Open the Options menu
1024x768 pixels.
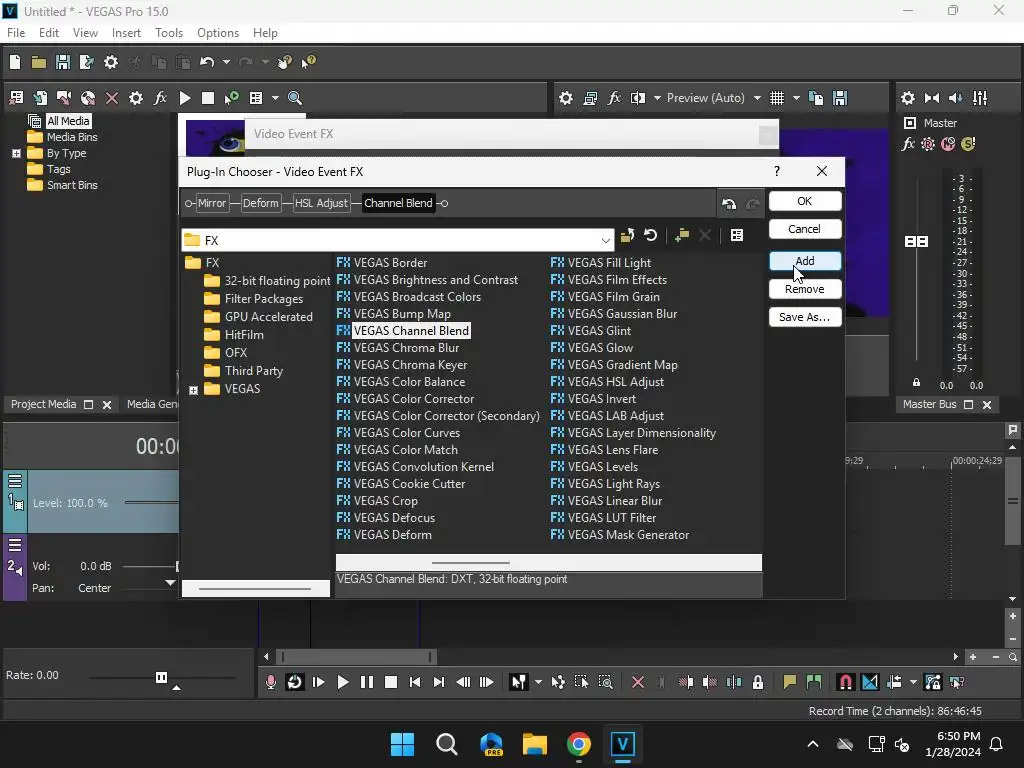pos(217,33)
